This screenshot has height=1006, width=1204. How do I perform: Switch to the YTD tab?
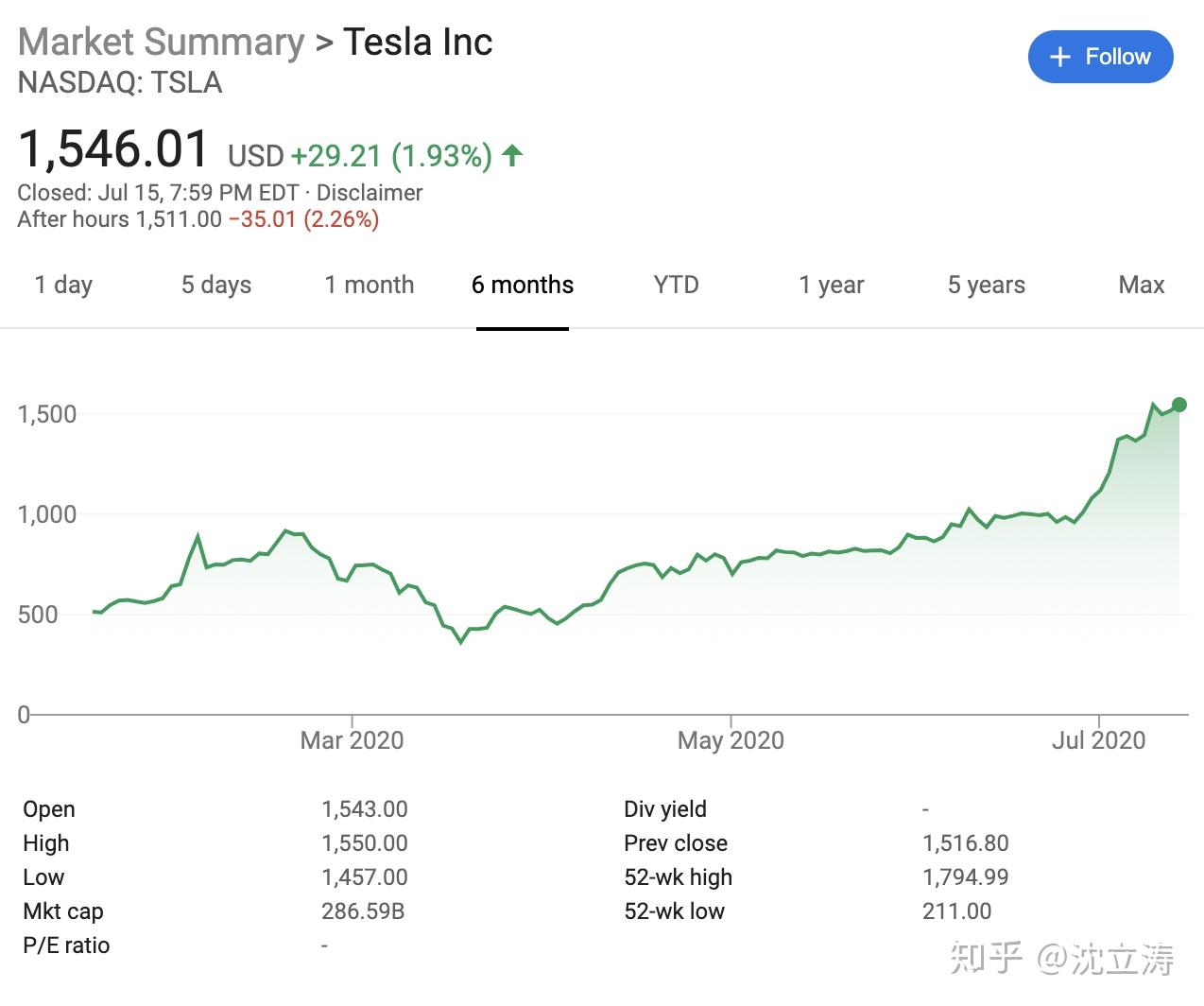pos(676,285)
